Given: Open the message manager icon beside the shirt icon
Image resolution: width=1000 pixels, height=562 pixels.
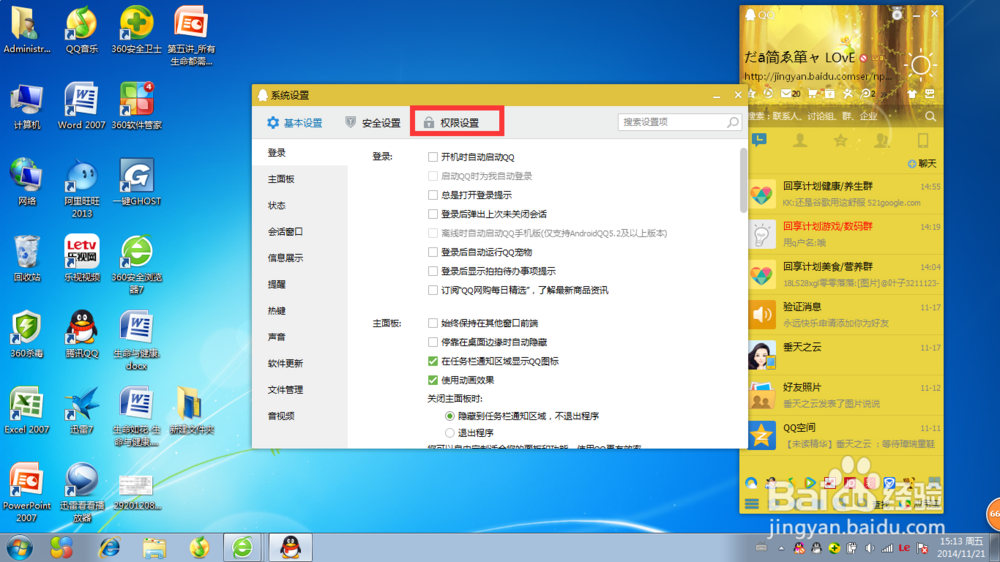Looking at the screenshot, I should [x=930, y=94].
